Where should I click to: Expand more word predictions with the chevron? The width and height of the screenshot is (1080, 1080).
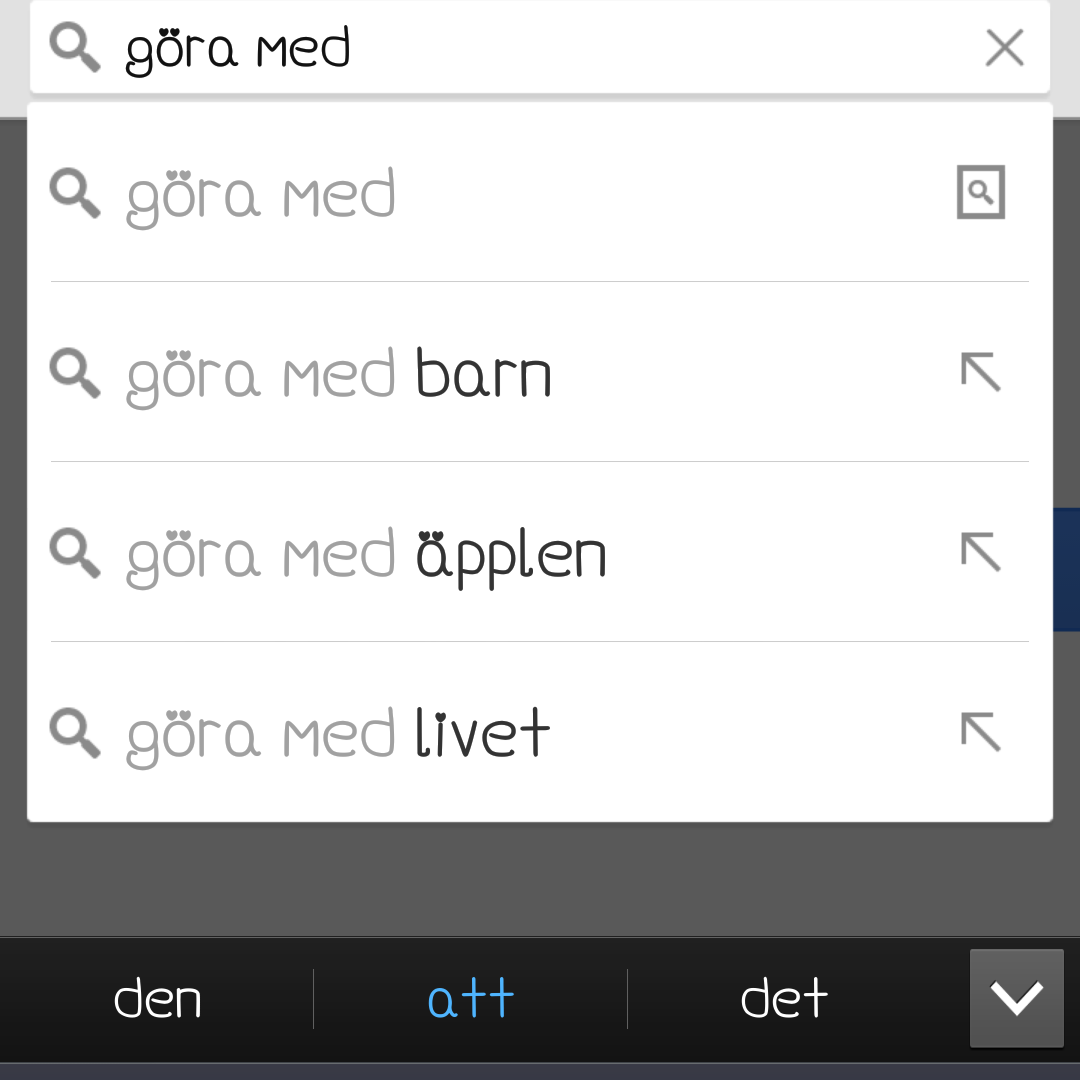point(1016,998)
